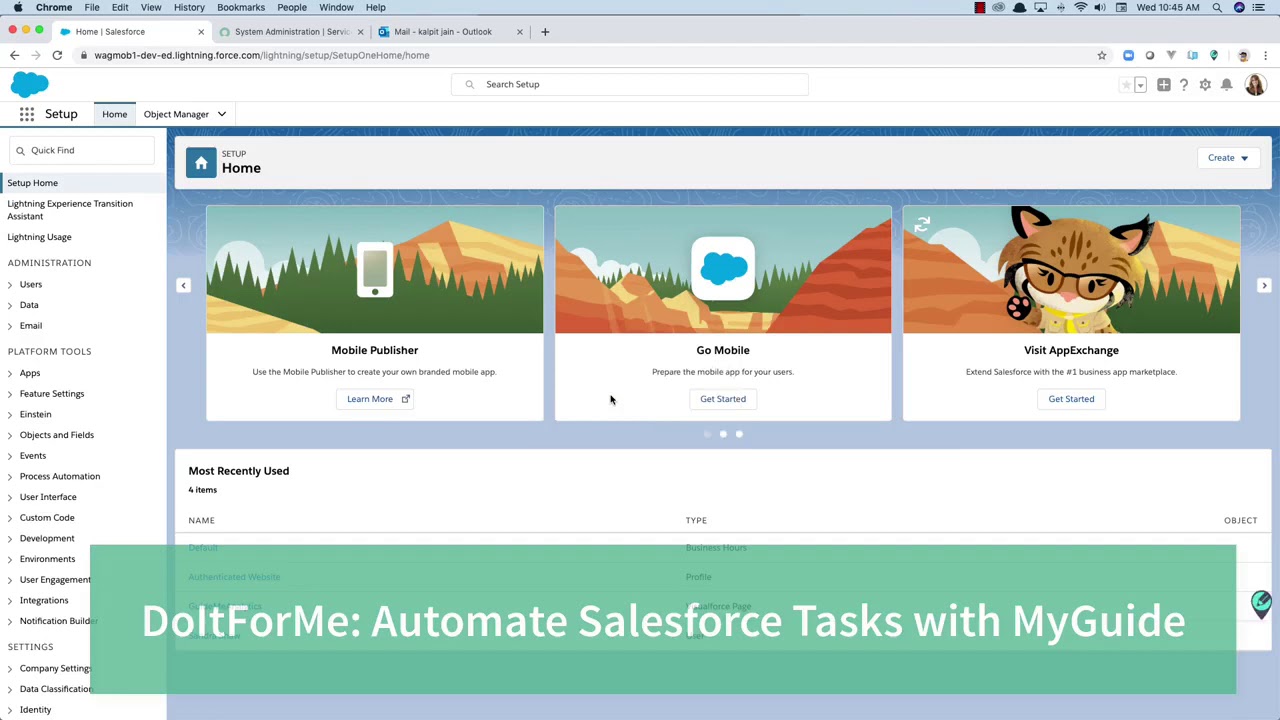Click the Salesforce cloud logo
The height and width of the screenshot is (720, 1280).
pyautogui.click(x=30, y=84)
